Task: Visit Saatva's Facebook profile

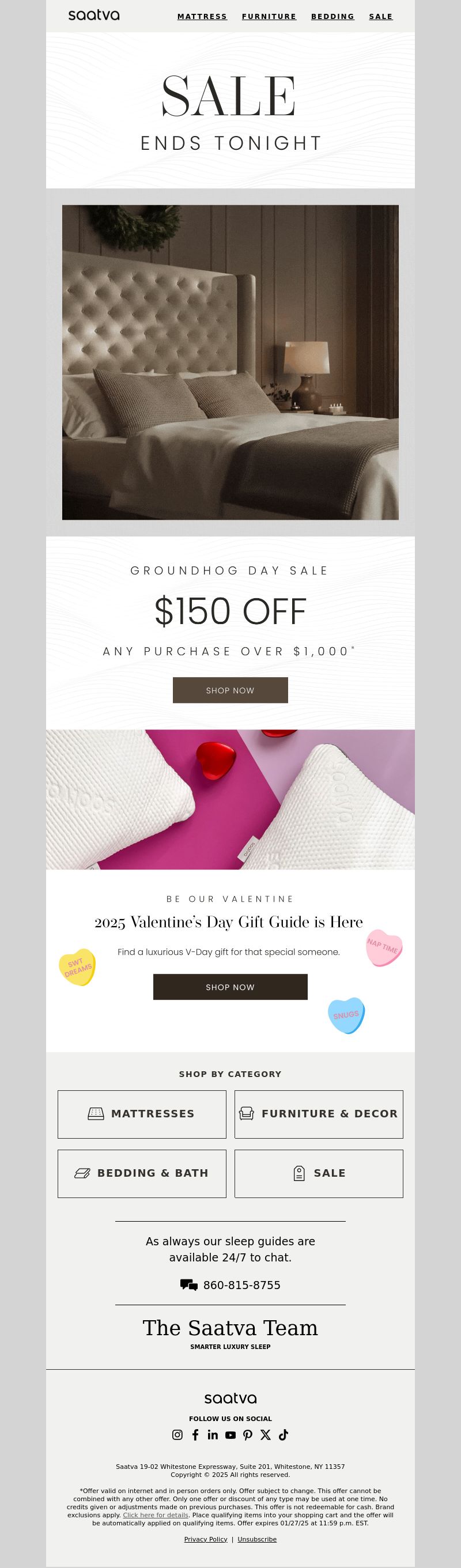Action: pyautogui.click(x=195, y=1435)
